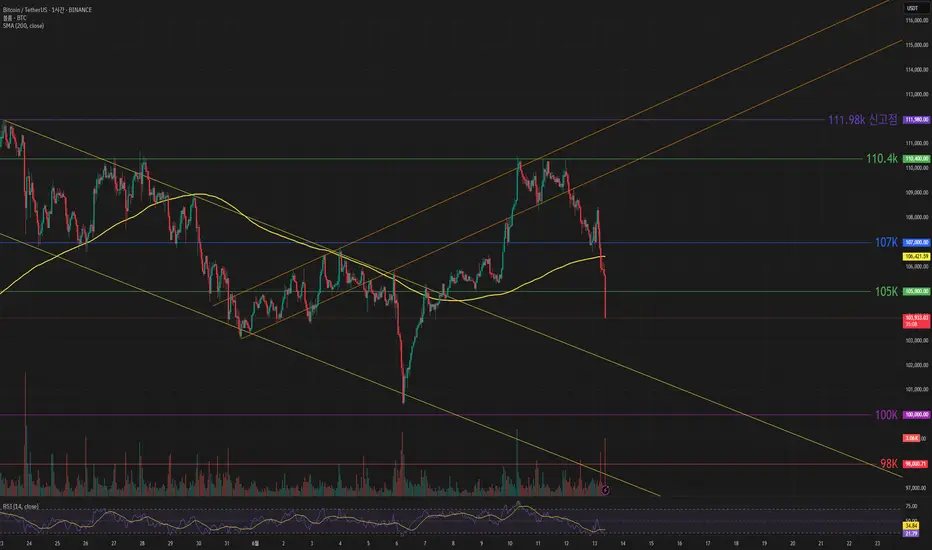Click the red 103,933.03 current price tag
932x550 pixels.
coord(917,321)
